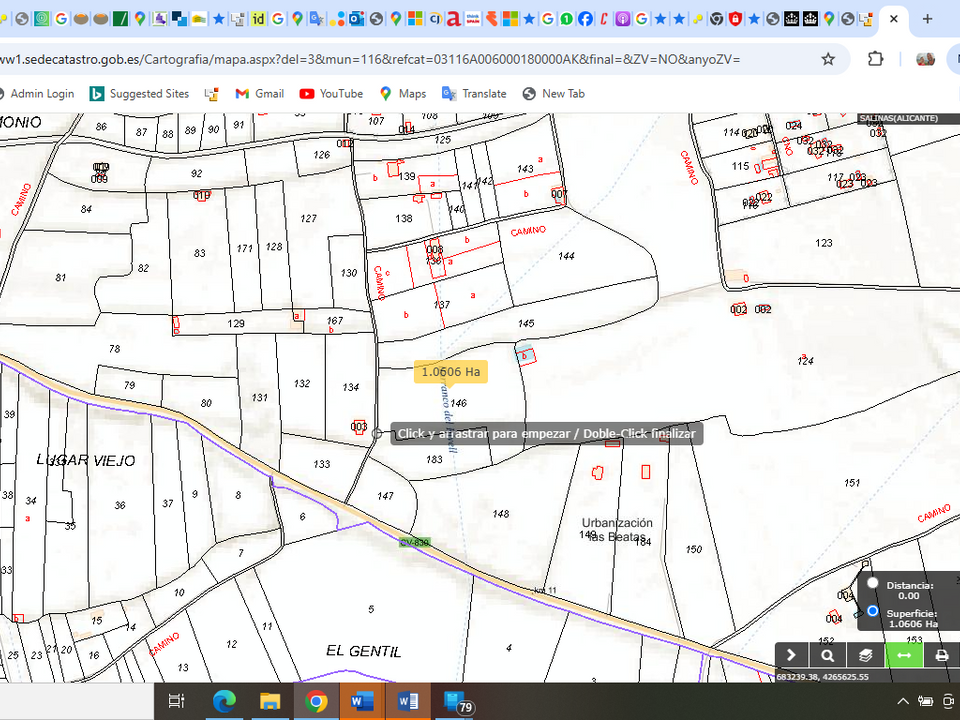960x720 pixels.
Task: Expand the map toolbar with the chevron arrow
Action: coord(791,655)
